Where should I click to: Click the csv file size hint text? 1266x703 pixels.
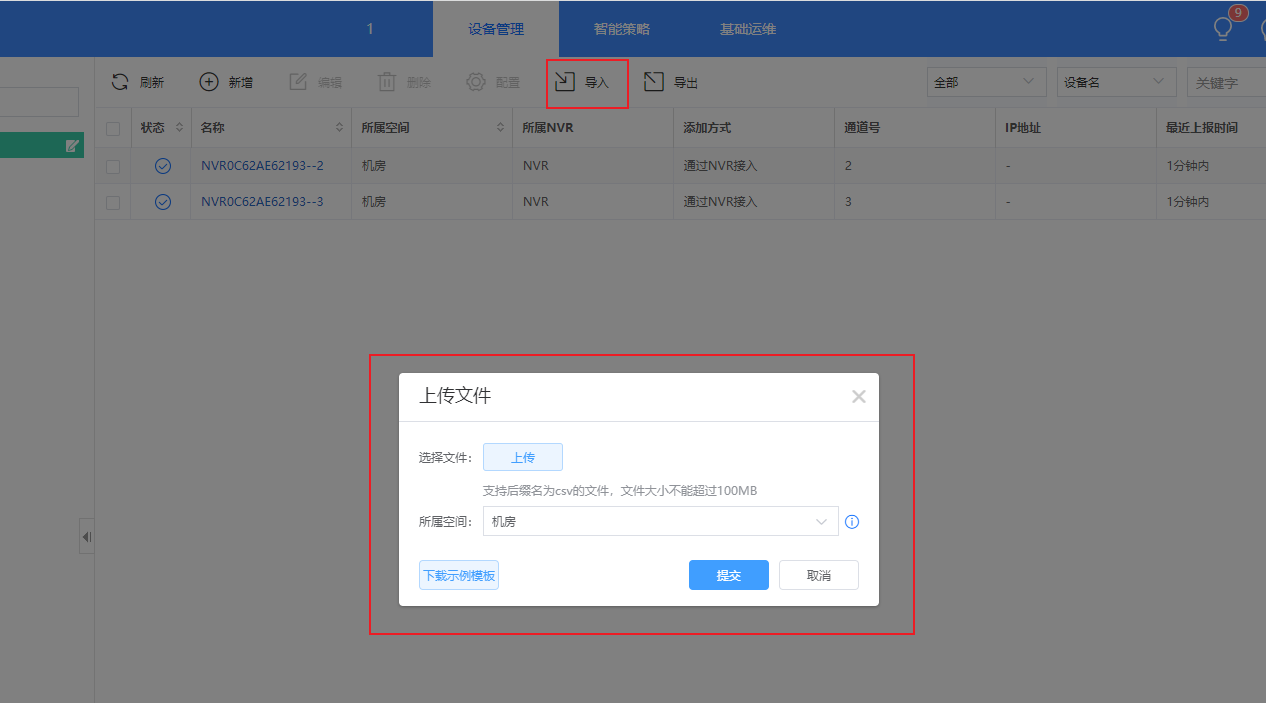pos(620,491)
